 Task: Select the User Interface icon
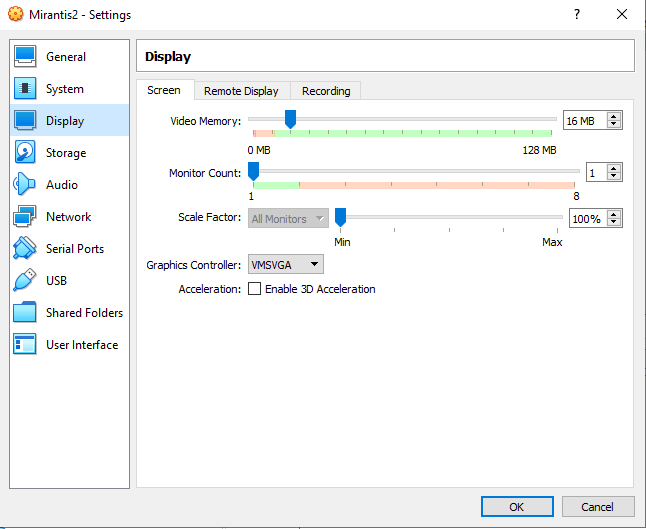coord(26,345)
